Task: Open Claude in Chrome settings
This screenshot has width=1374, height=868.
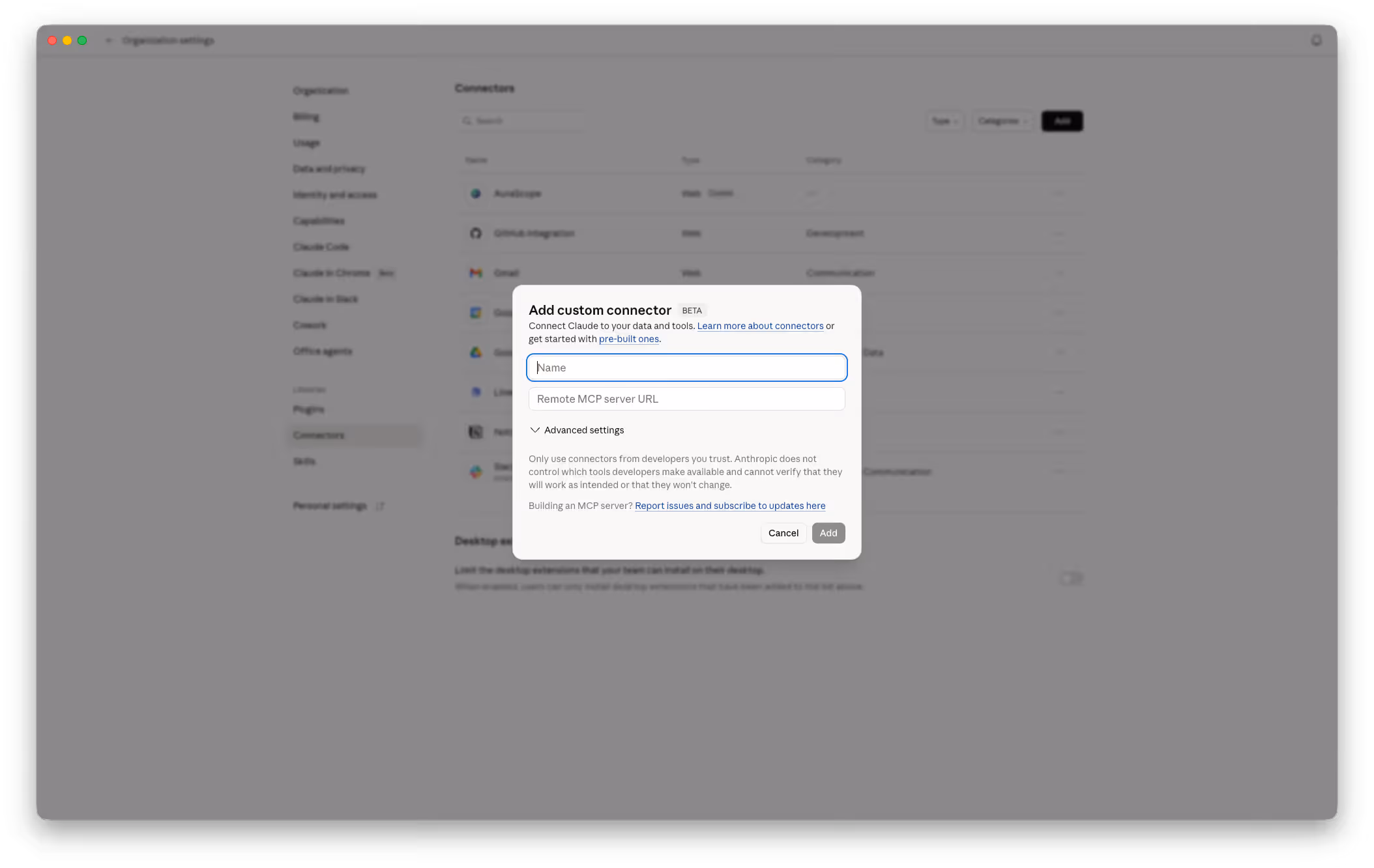Action: pyautogui.click(x=332, y=273)
